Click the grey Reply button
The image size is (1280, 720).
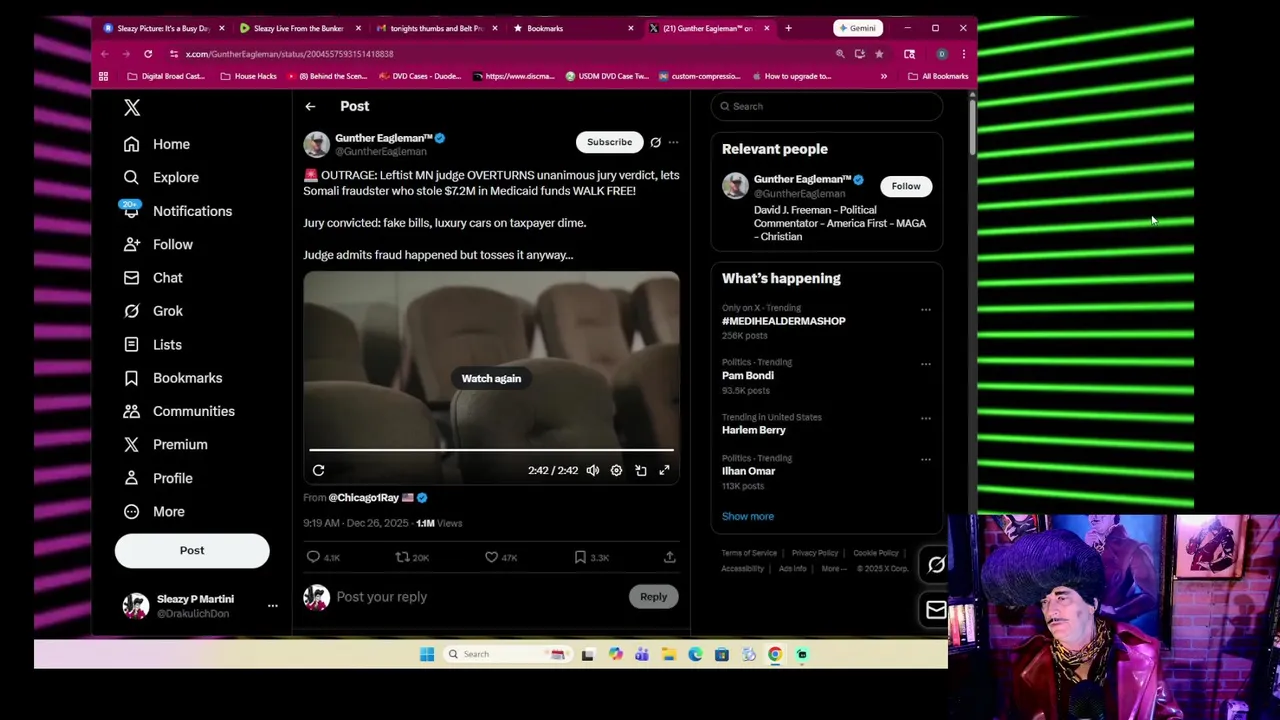[653, 597]
